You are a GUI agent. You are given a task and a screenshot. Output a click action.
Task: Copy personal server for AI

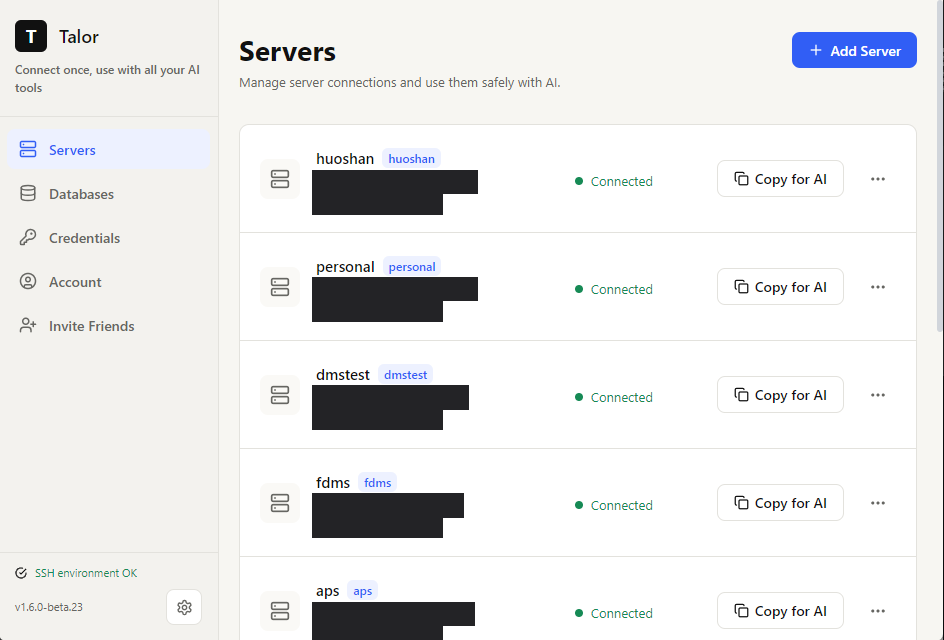click(x=780, y=287)
